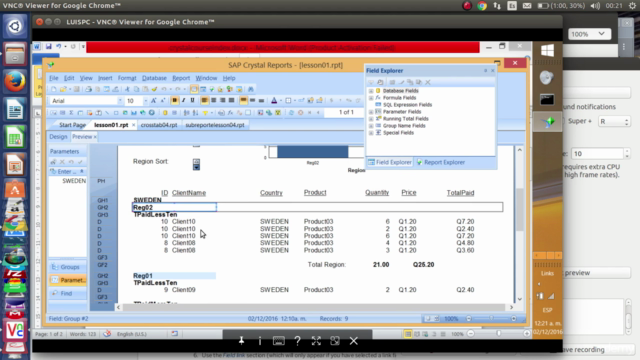Toggle Bold formatting button

[x=175, y=100]
